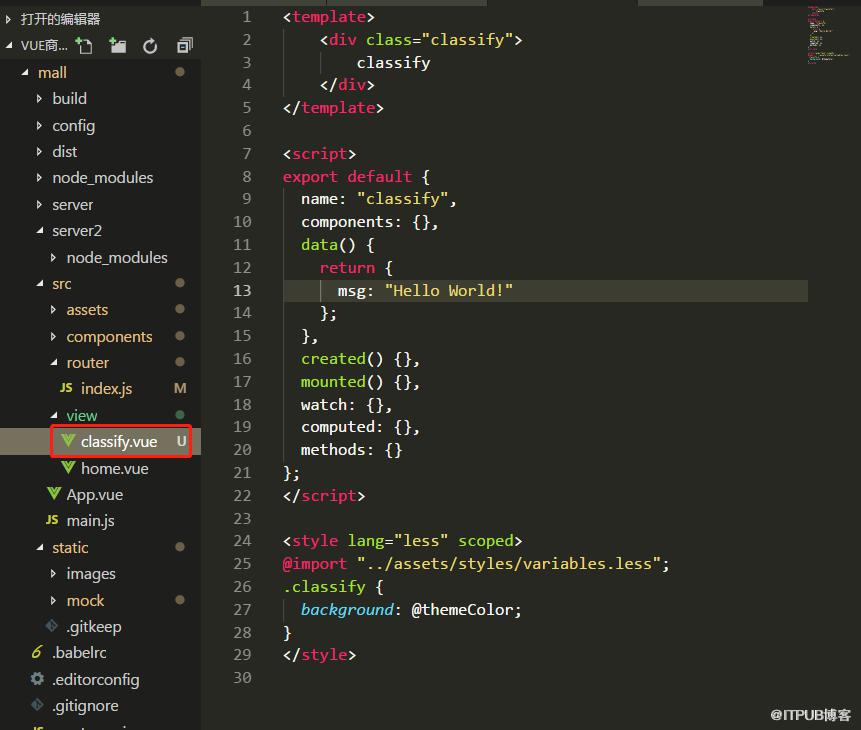
Task: Collapse the view folder arrow
Action: click(54, 415)
